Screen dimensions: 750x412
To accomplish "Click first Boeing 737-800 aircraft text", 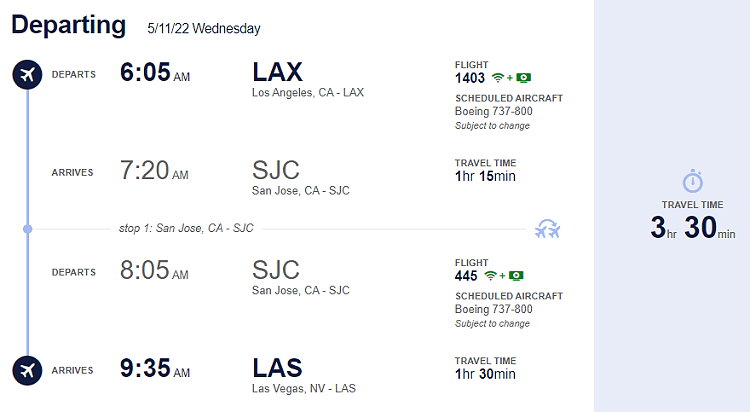I will pyautogui.click(x=494, y=111).
